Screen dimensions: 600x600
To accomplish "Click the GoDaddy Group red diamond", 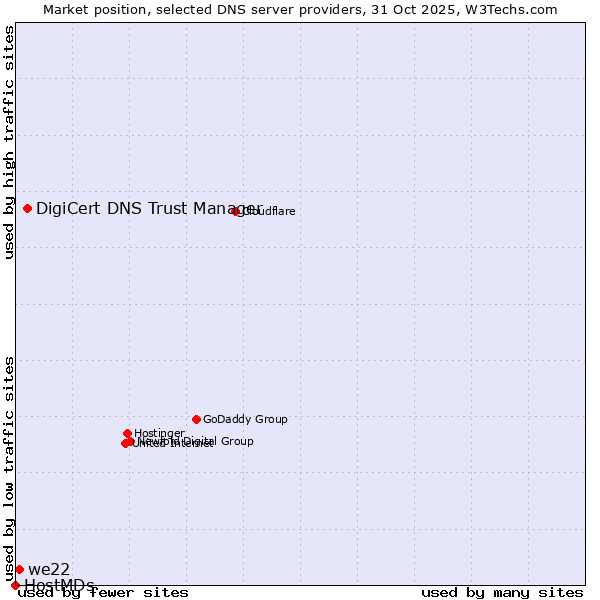I will tap(196, 419).
